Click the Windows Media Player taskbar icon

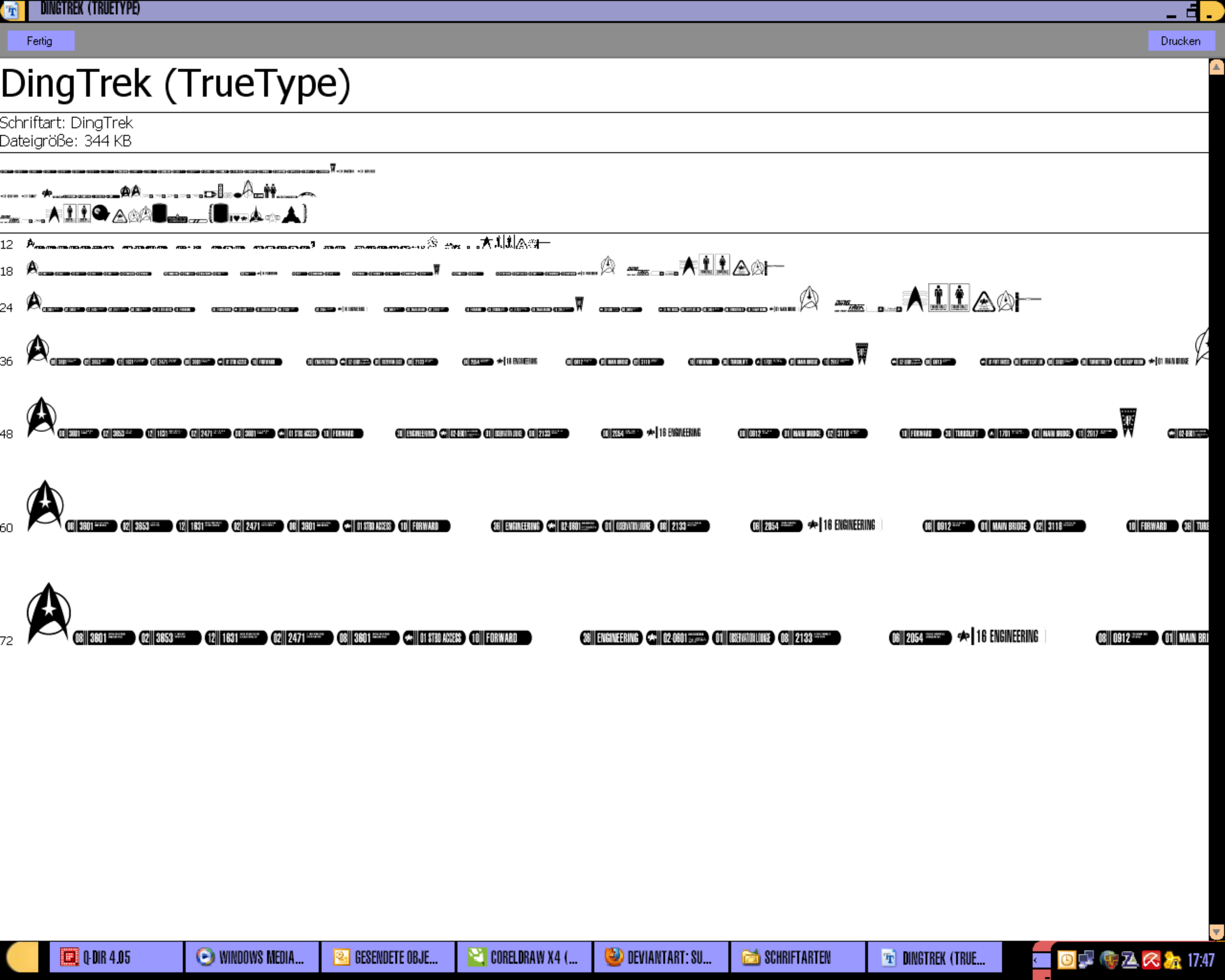(205, 957)
